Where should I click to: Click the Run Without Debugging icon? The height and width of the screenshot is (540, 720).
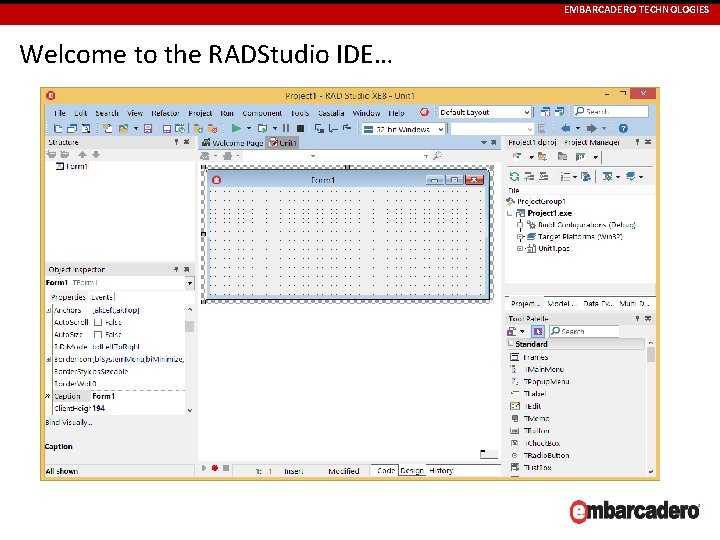click(263, 129)
